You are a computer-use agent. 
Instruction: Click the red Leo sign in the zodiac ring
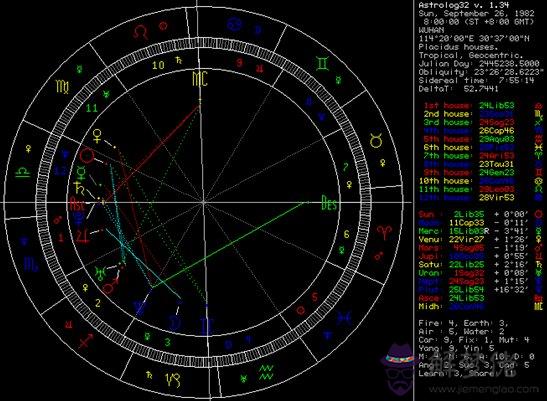click(141, 33)
